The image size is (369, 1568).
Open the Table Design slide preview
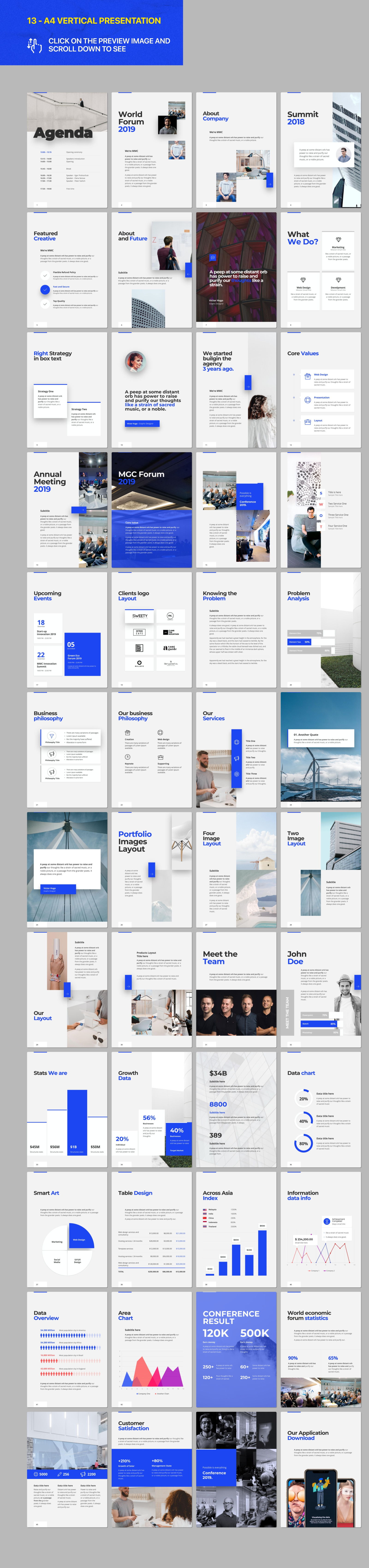tap(152, 1230)
